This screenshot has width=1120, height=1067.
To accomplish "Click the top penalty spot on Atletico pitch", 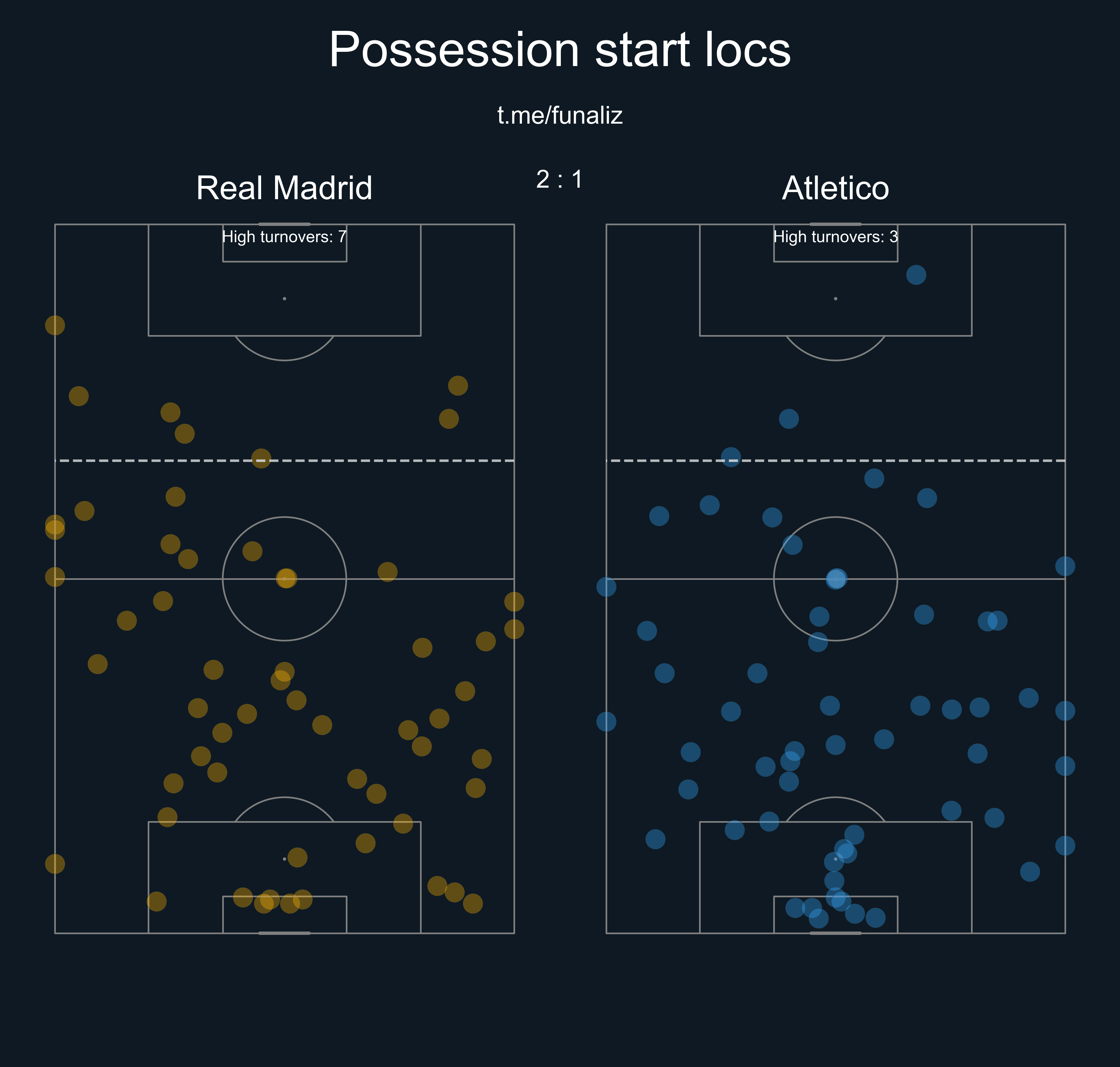I will [x=835, y=299].
